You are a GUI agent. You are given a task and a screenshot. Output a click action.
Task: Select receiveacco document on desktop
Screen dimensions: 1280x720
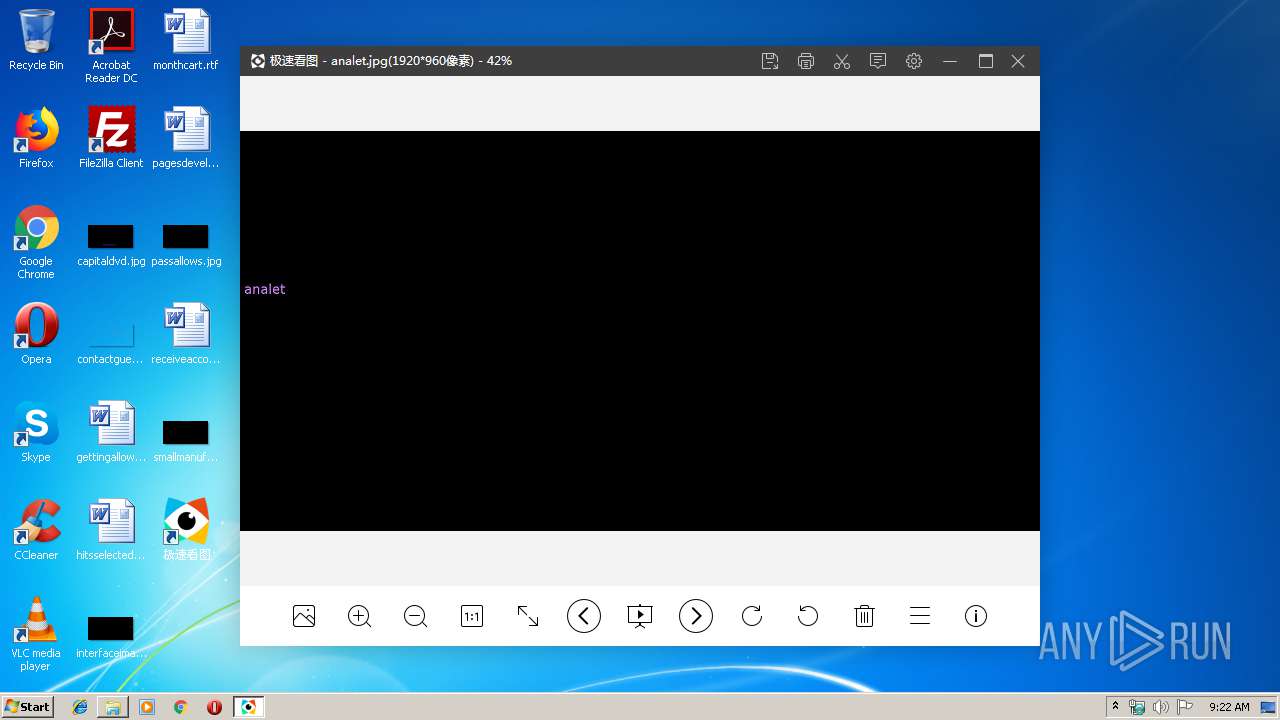tap(186, 334)
